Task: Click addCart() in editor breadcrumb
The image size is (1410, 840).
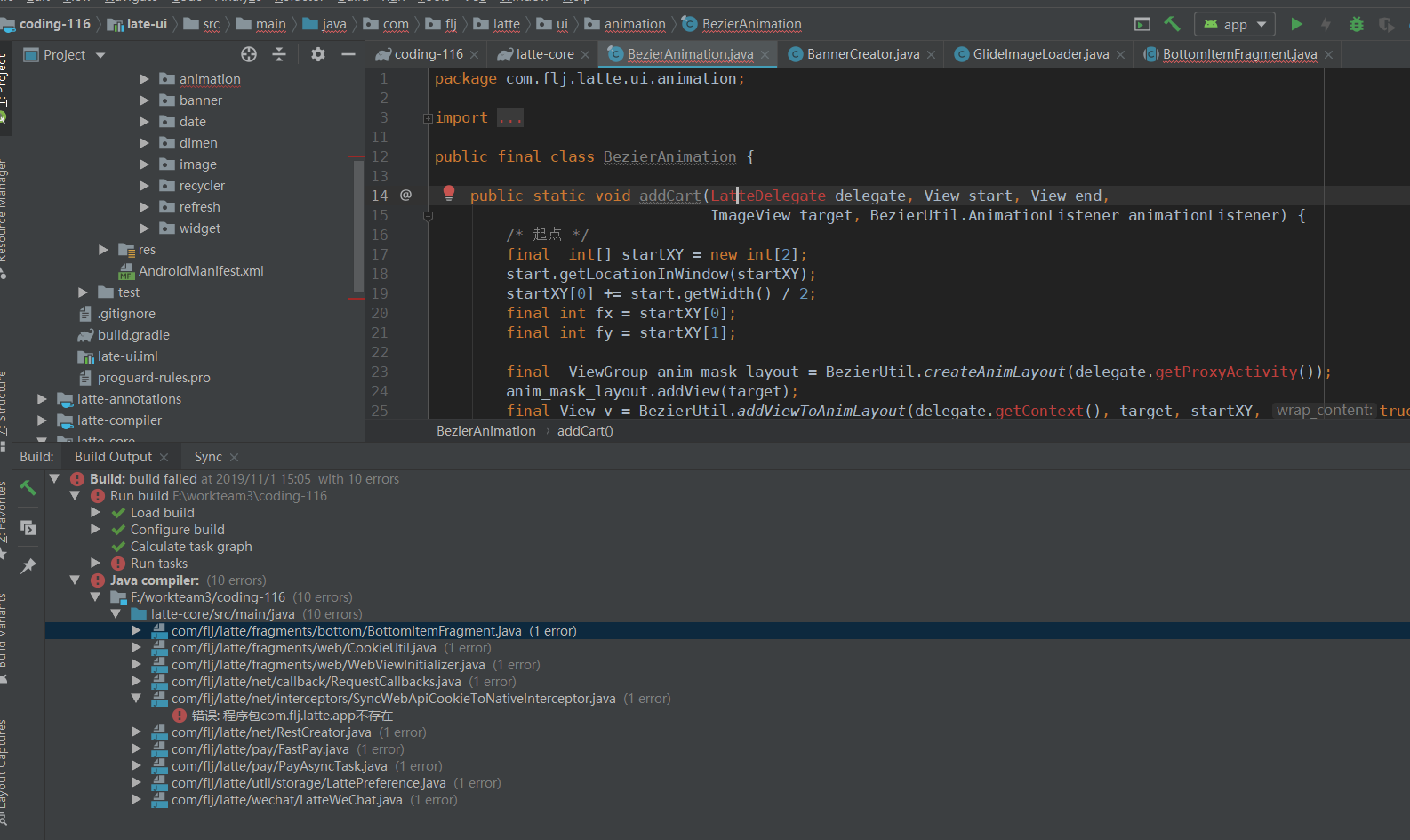Action: pyautogui.click(x=585, y=431)
